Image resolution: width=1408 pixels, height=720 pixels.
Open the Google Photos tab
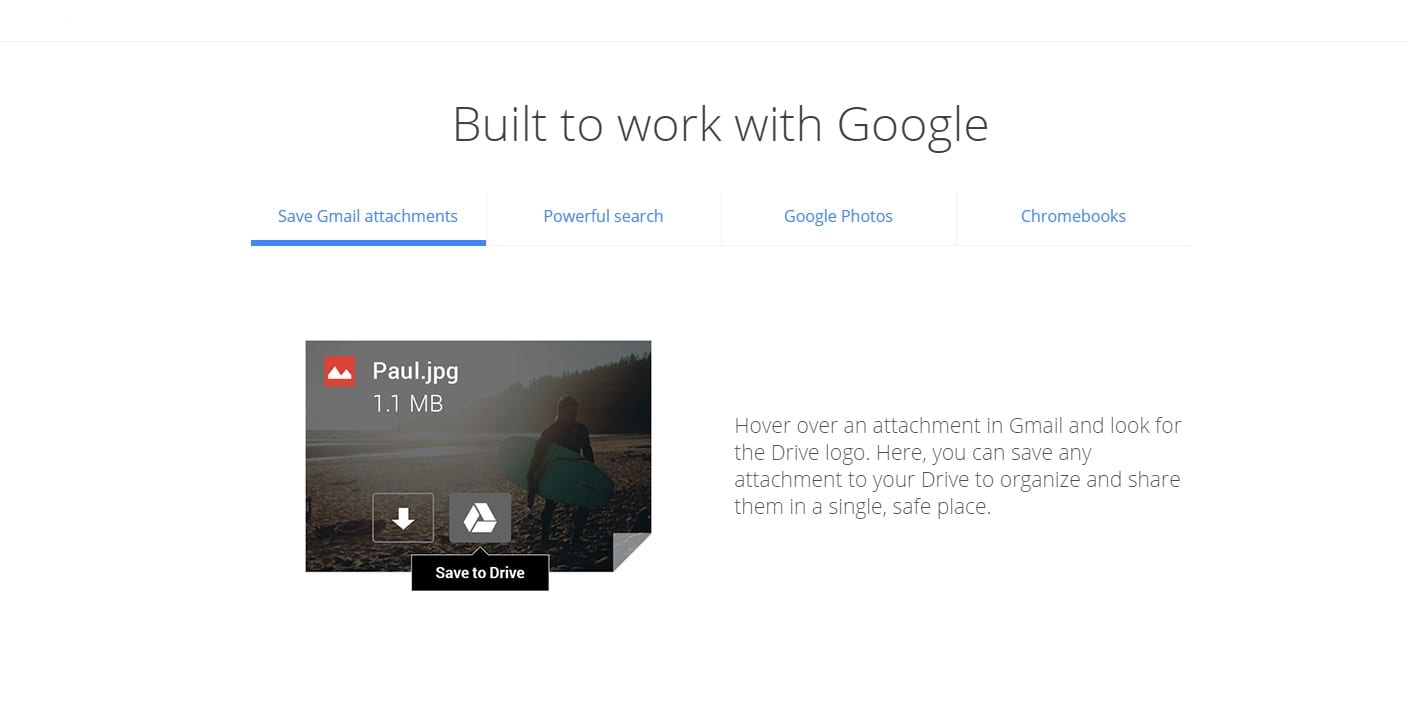[x=838, y=216]
